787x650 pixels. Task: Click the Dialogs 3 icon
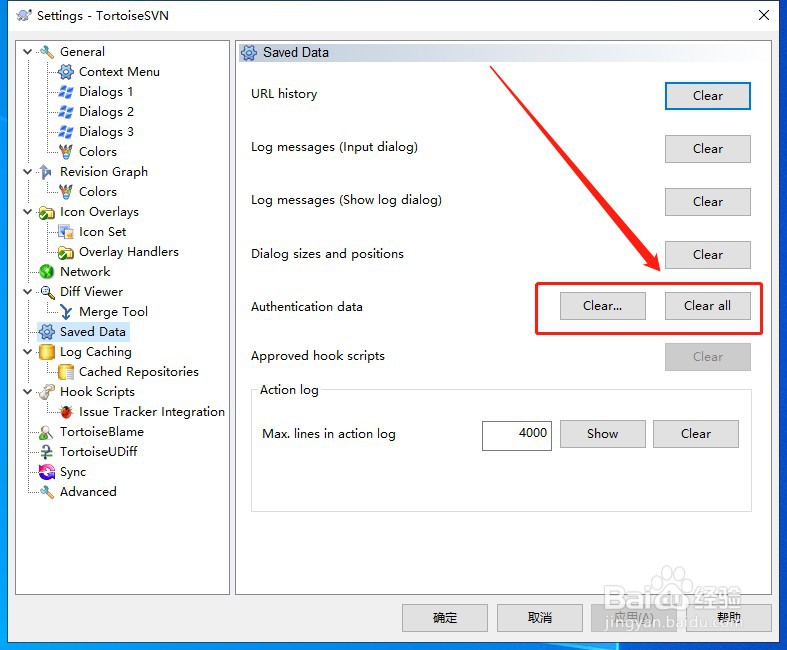click(66, 132)
